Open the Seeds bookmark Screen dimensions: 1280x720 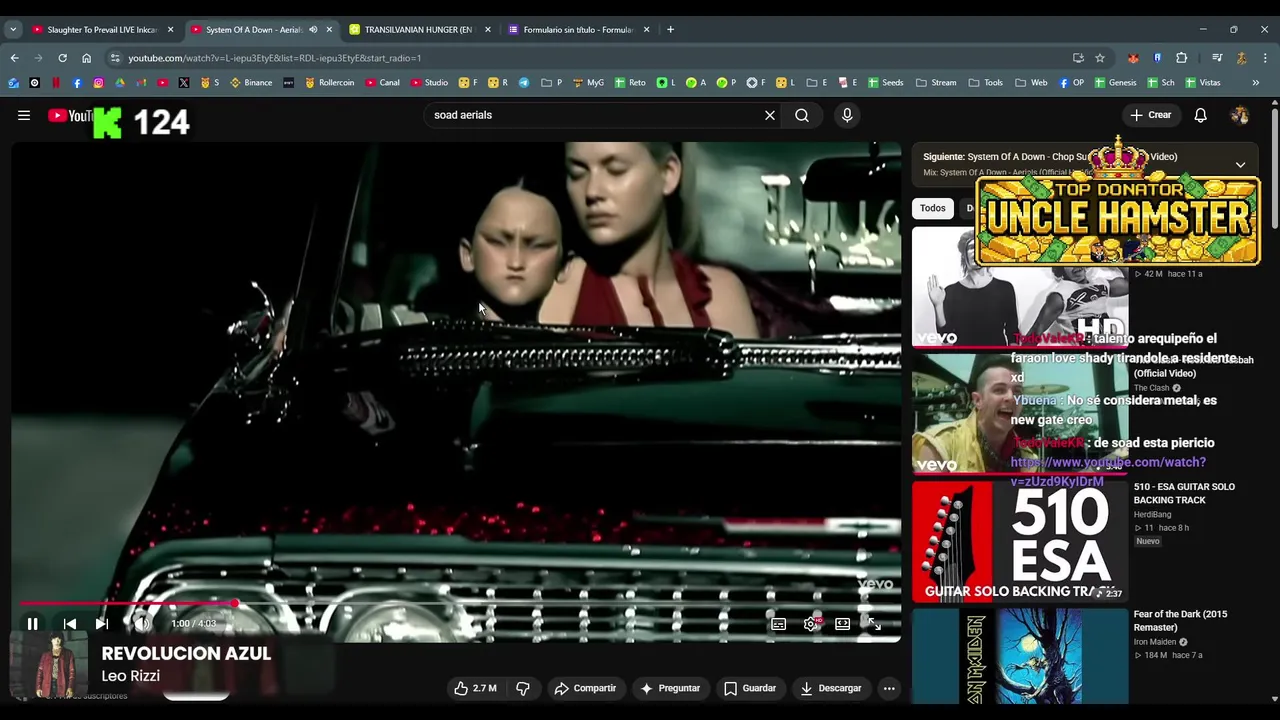pos(885,83)
